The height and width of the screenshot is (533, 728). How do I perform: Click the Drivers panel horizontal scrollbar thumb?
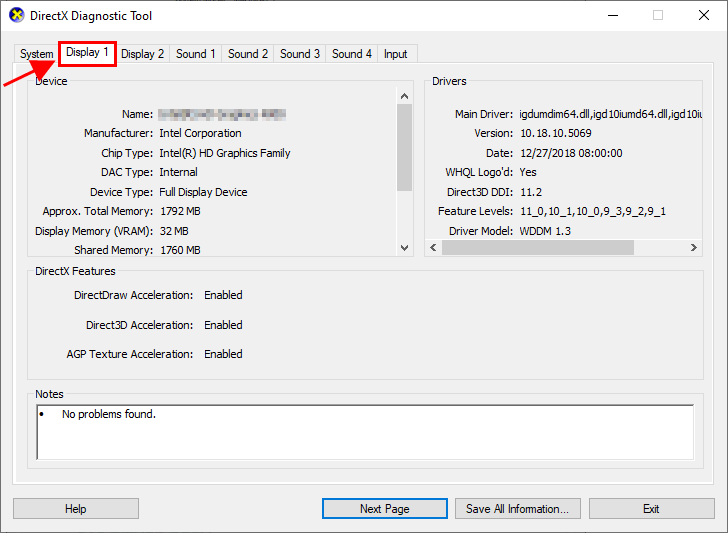[x=538, y=247]
